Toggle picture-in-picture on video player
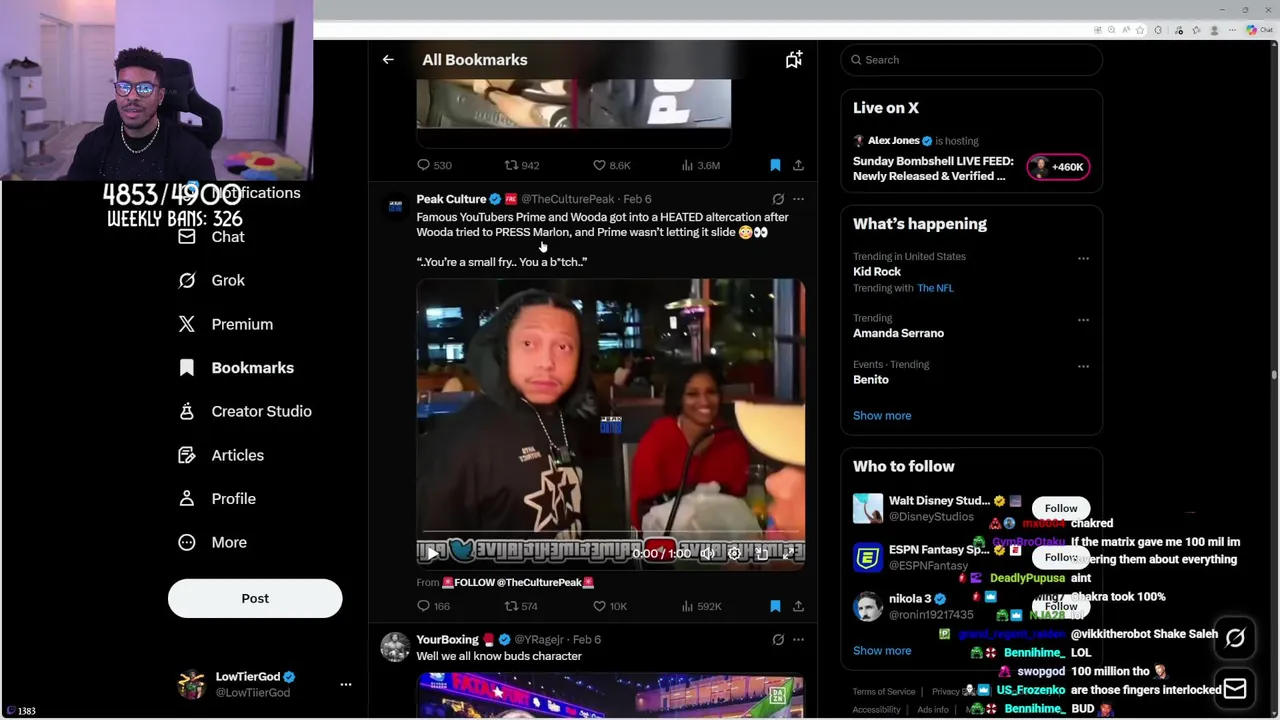 762,553
